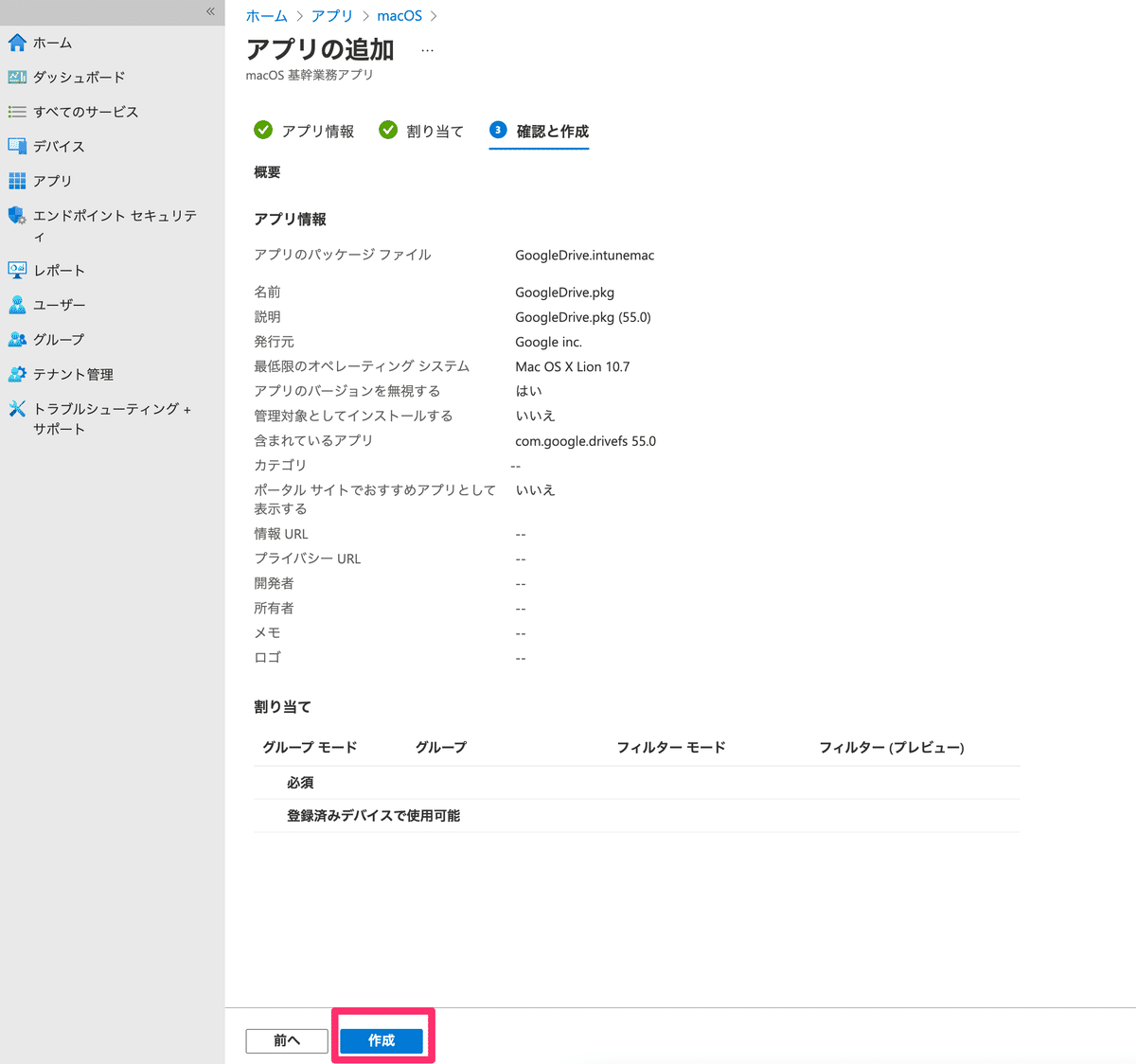Image resolution: width=1136 pixels, height=1064 pixels.
Task: Click the Users person icon
Action: point(17,305)
